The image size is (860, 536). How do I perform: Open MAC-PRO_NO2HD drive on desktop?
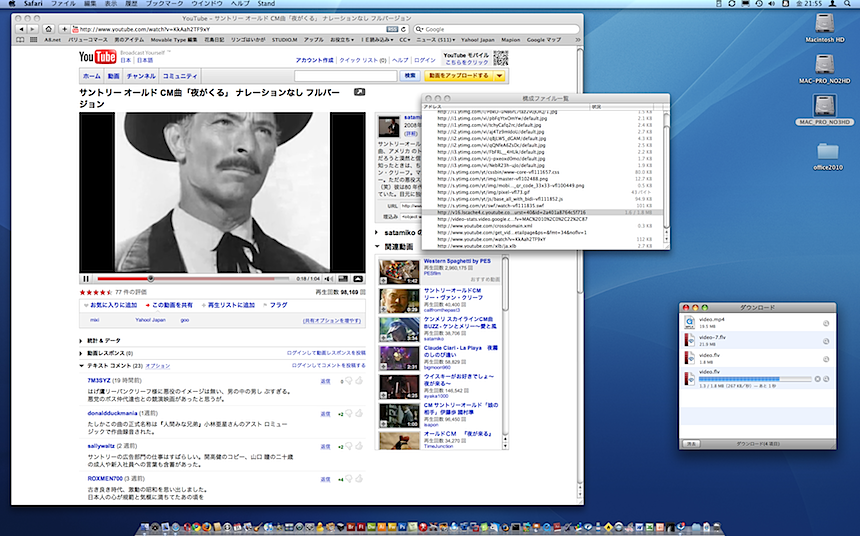point(824,66)
